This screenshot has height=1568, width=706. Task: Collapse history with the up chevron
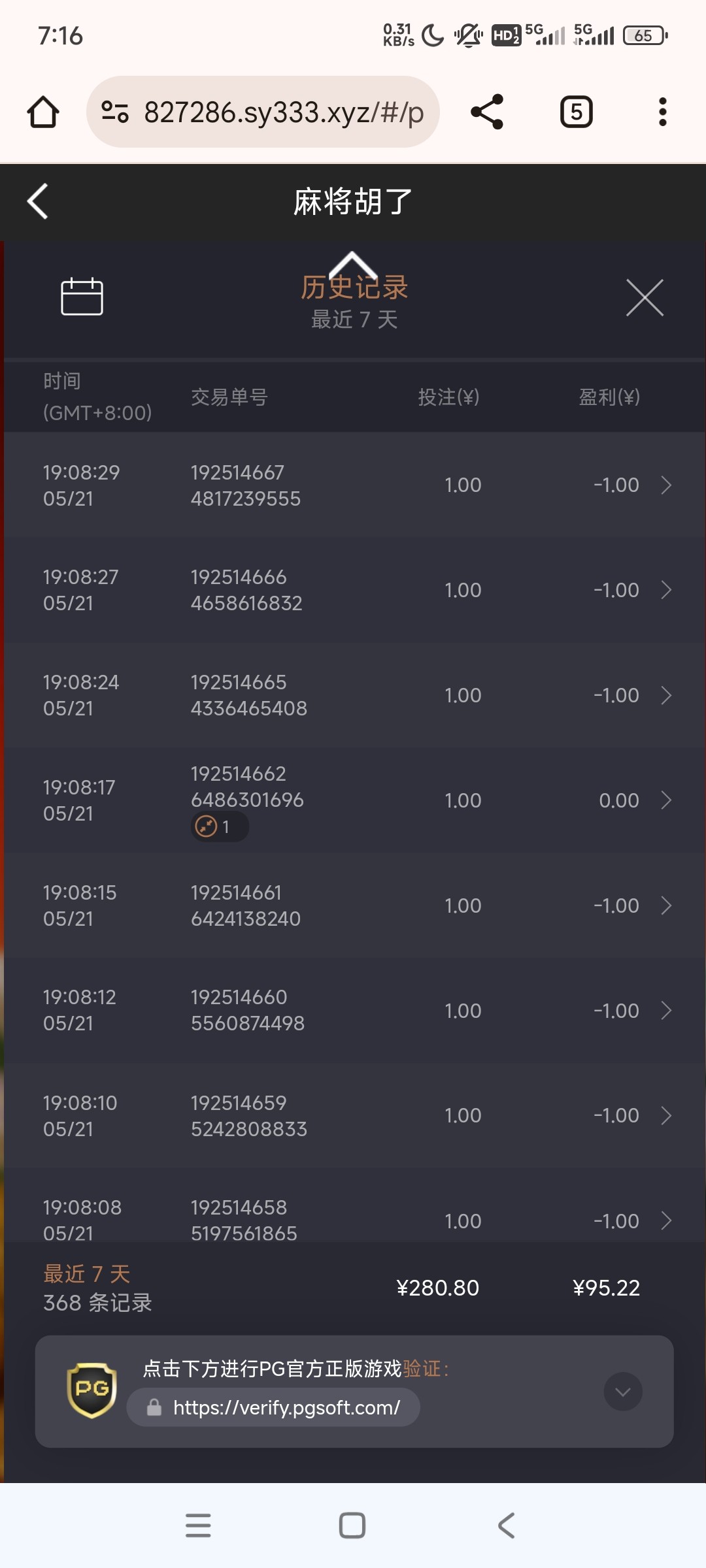pos(353,263)
